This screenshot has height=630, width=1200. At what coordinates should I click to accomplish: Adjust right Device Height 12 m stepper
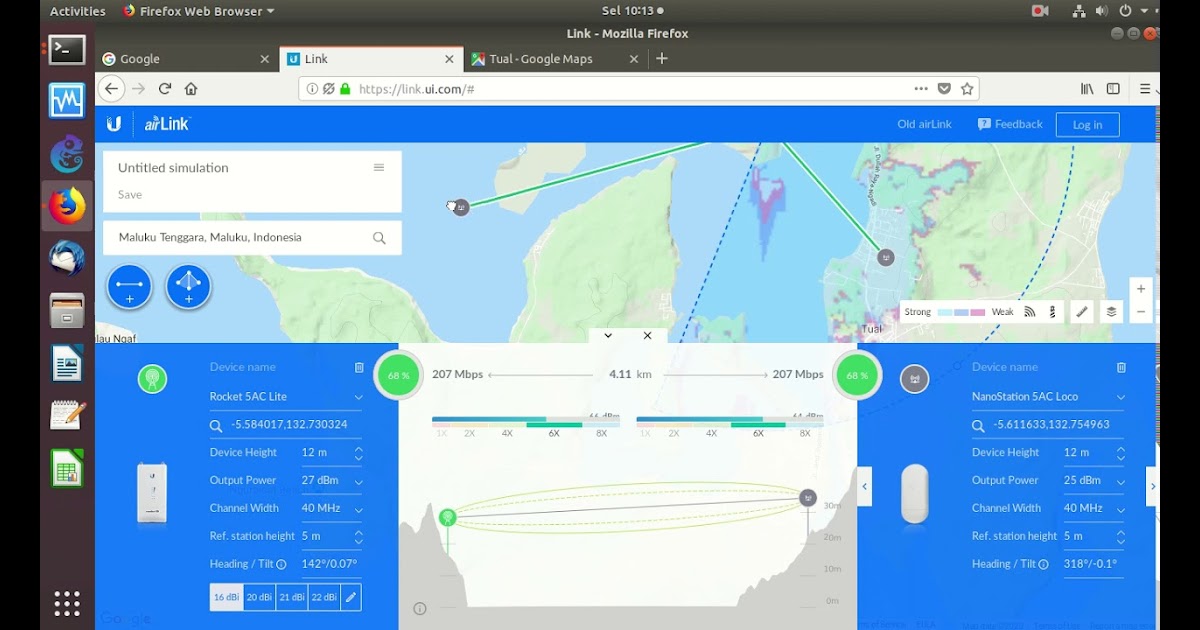(x=1120, y=453)
